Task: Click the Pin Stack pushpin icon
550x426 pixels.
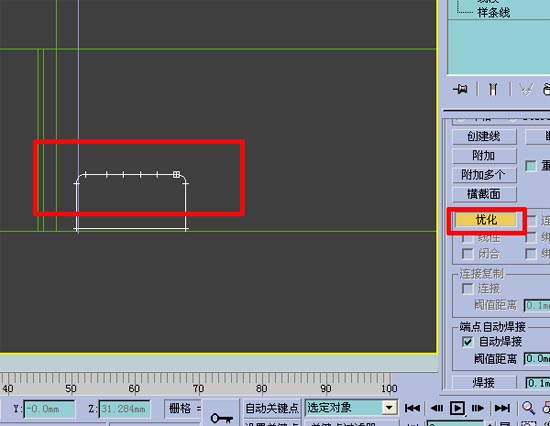Action: 460,89
